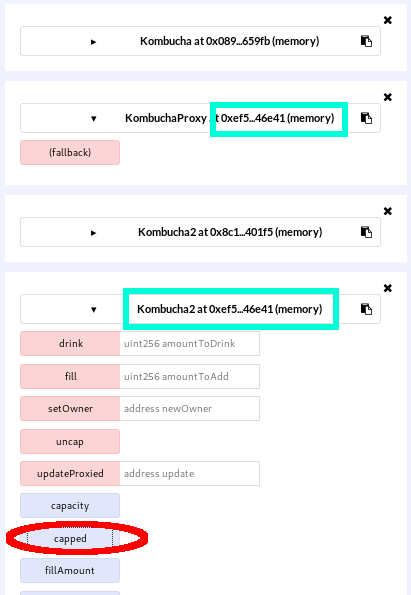Collapse KombuchaProxy contract instance
Viewport: 411px width, 595px height.
[93, 119]
